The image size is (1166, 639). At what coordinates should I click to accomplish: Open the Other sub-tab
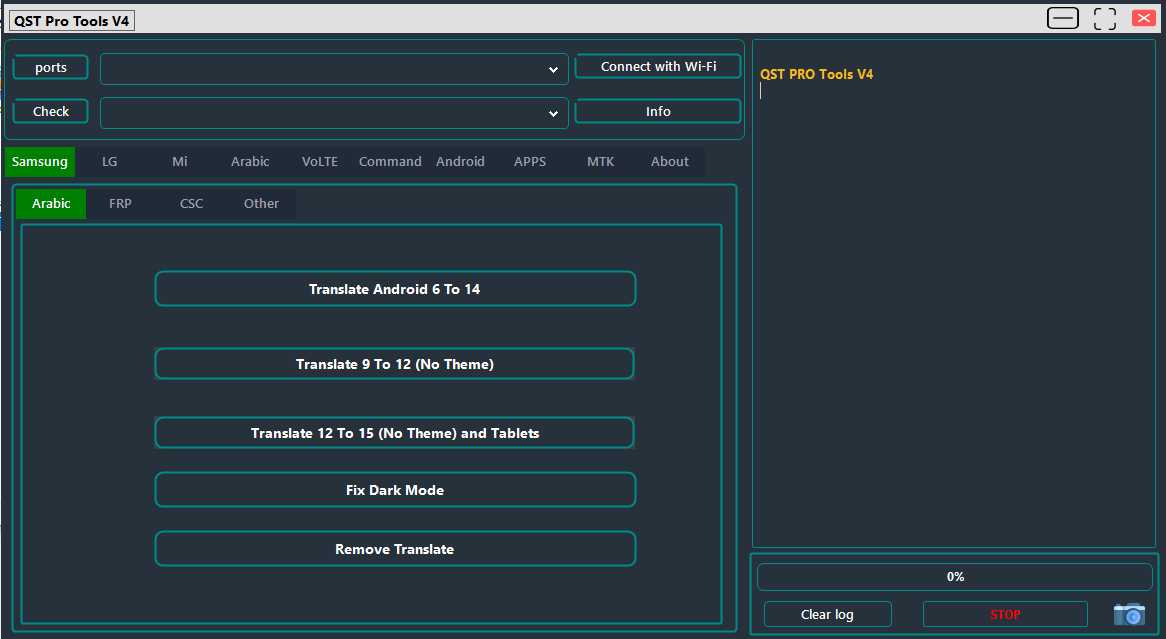(261, 203)
